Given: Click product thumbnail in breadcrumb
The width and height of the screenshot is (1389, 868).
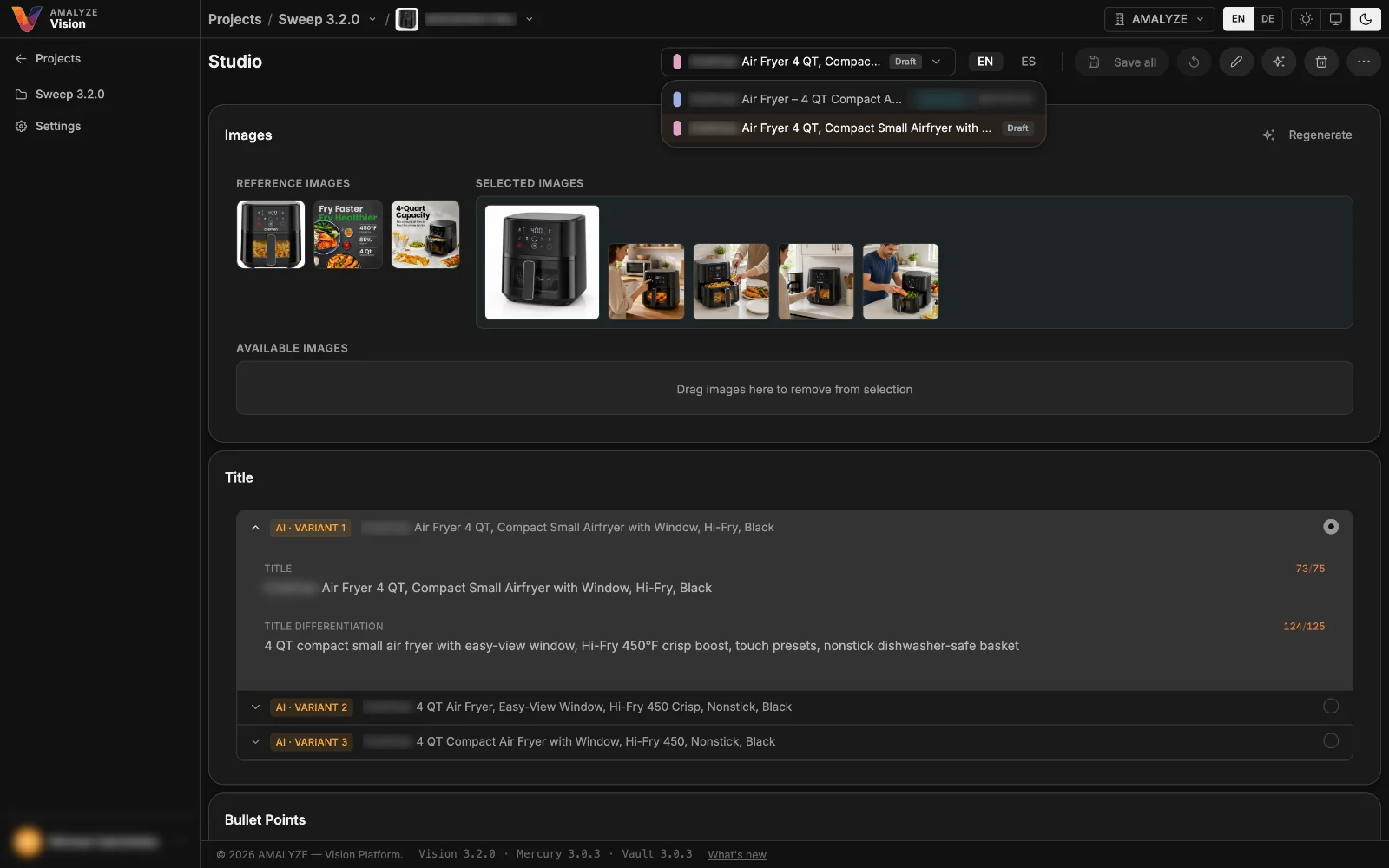Looking at the screenshot, I should click(407, 19).
